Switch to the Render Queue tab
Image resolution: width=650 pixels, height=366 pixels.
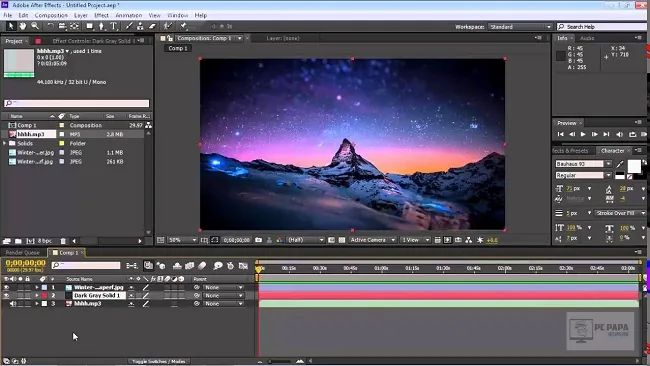(23, 252)
